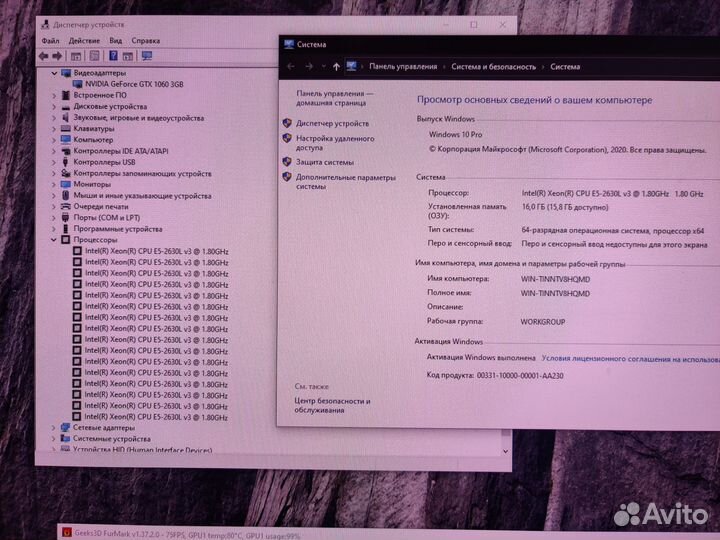Select Устройства HID category

coord(142,450)
